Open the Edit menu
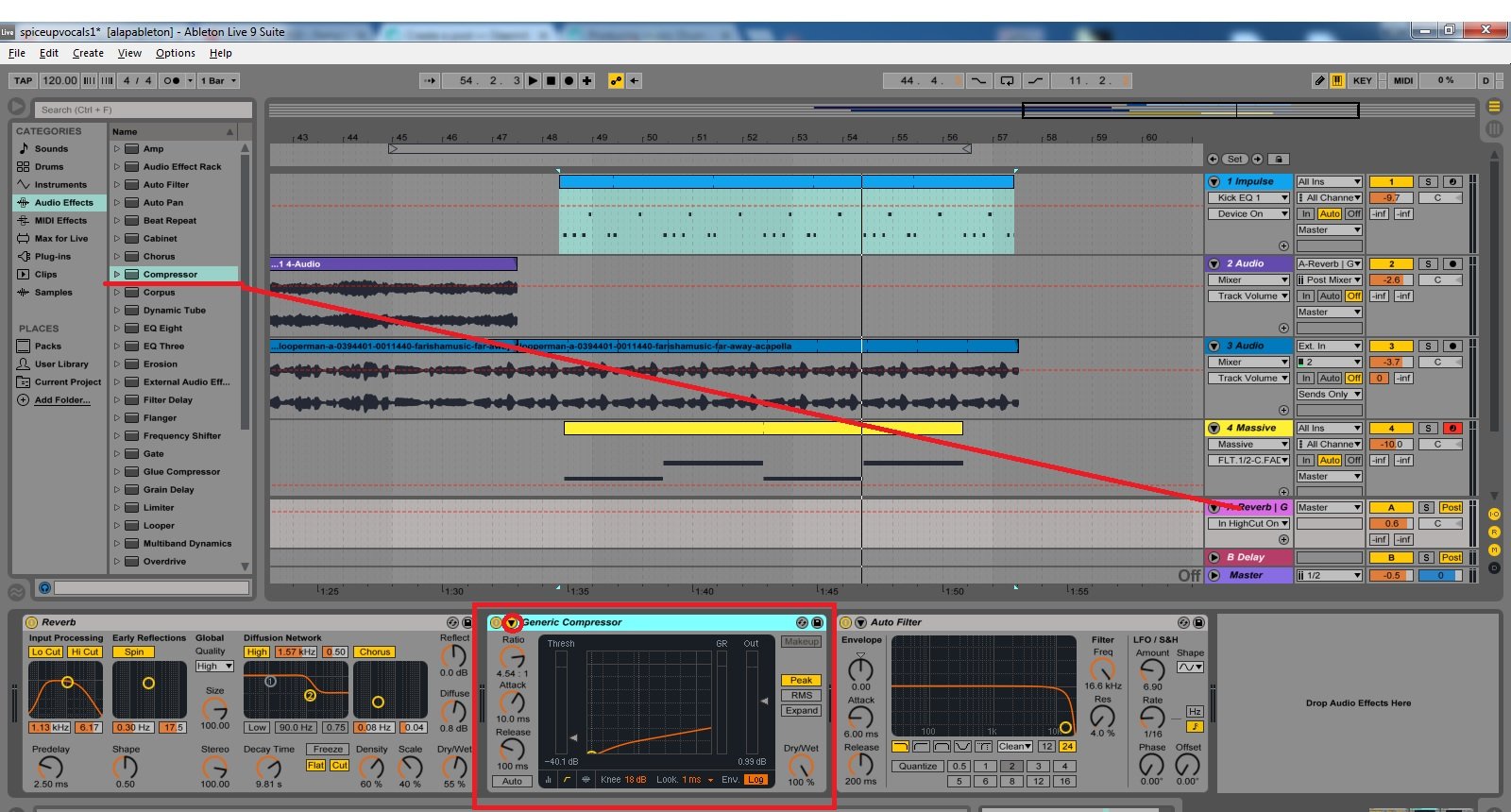Viewport: 1511px width, 812px height. (49, 53)
